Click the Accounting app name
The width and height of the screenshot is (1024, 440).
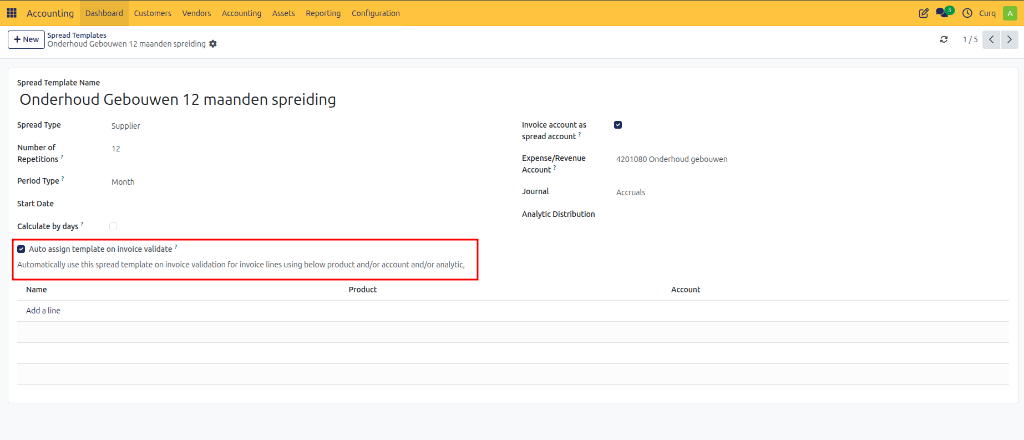tap(50, 13)
